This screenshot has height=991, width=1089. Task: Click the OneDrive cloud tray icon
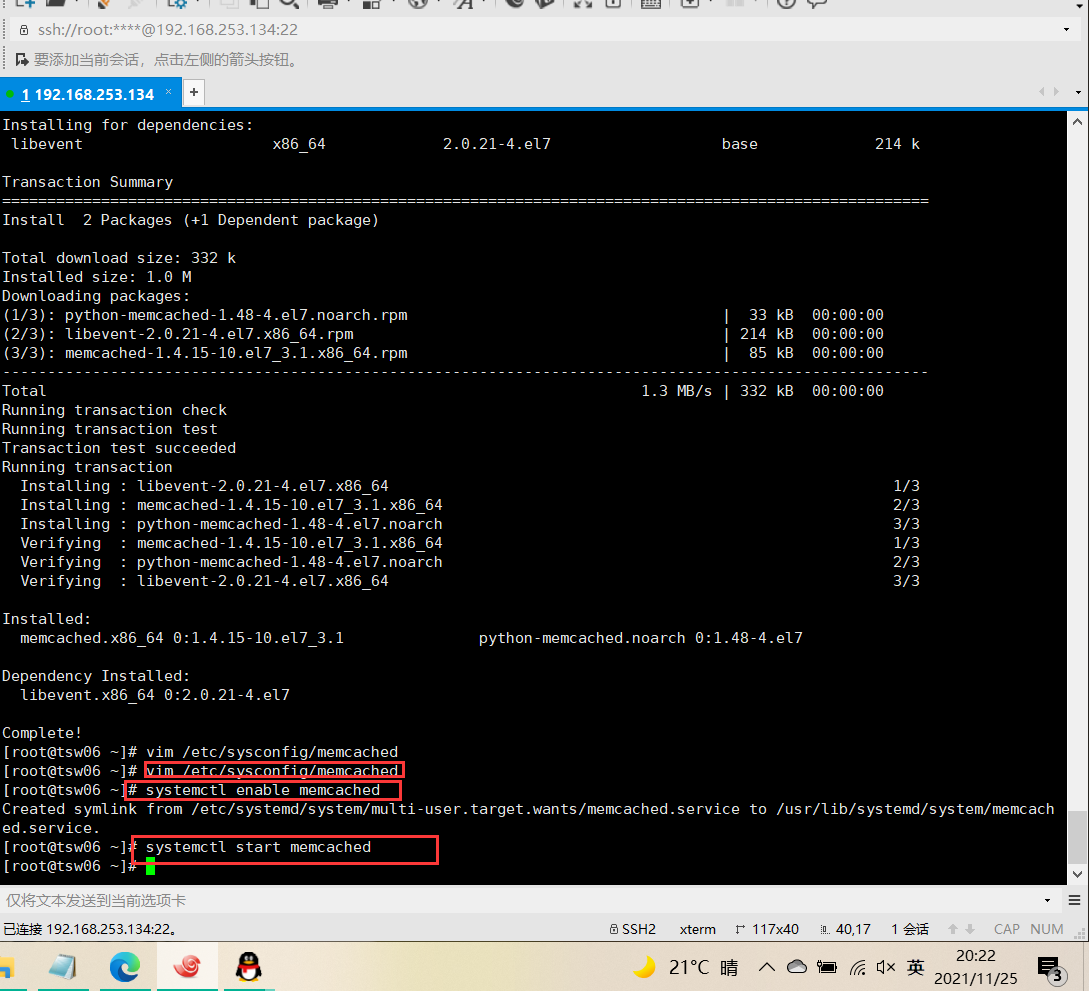(x=797, y=967)
